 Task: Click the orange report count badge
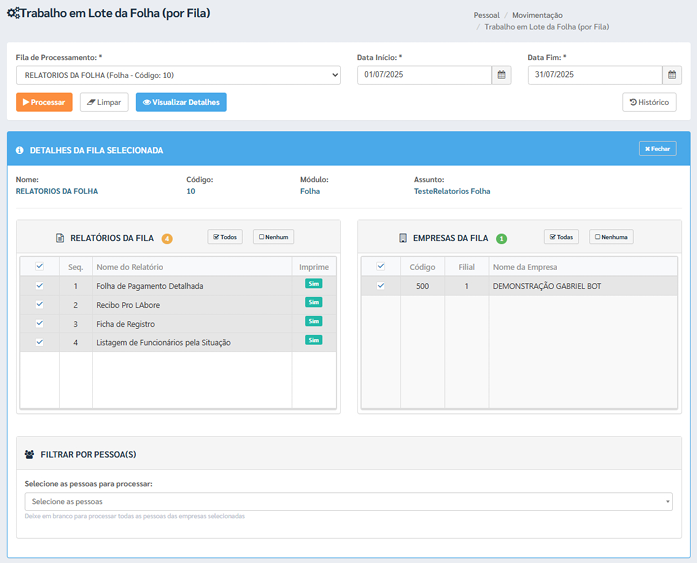[167, 238]
